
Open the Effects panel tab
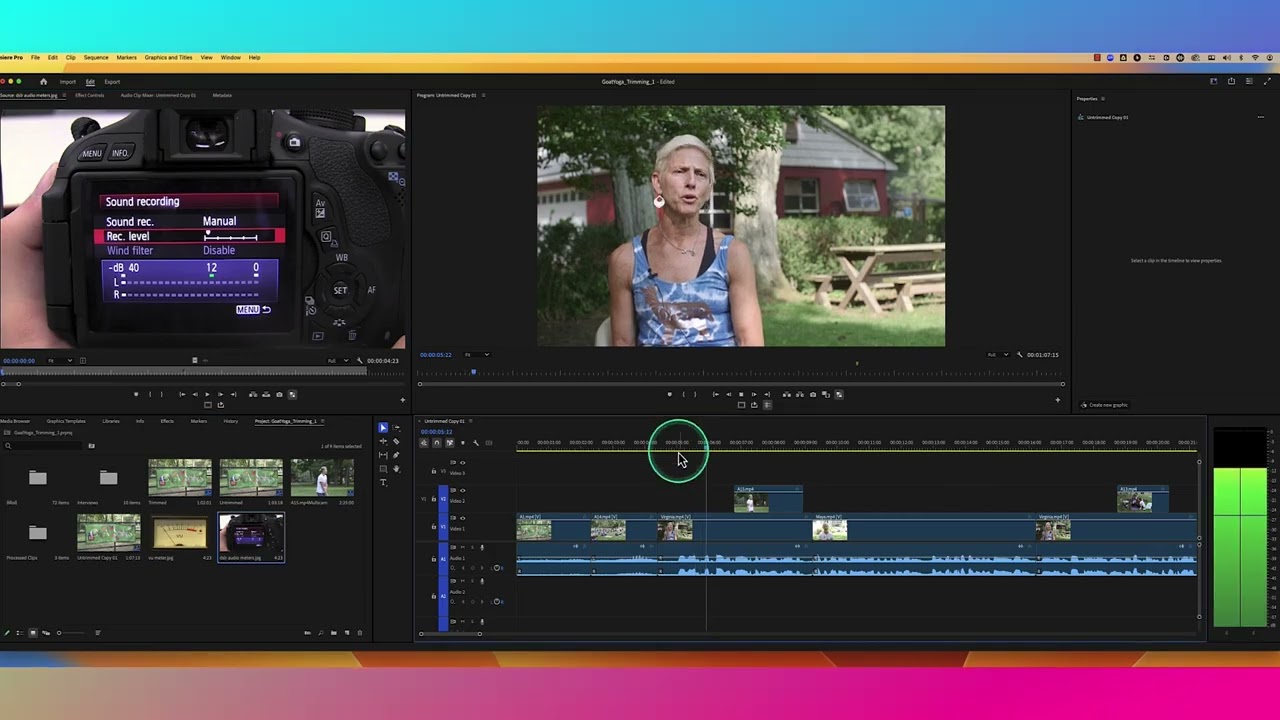[x=167, y=421]
